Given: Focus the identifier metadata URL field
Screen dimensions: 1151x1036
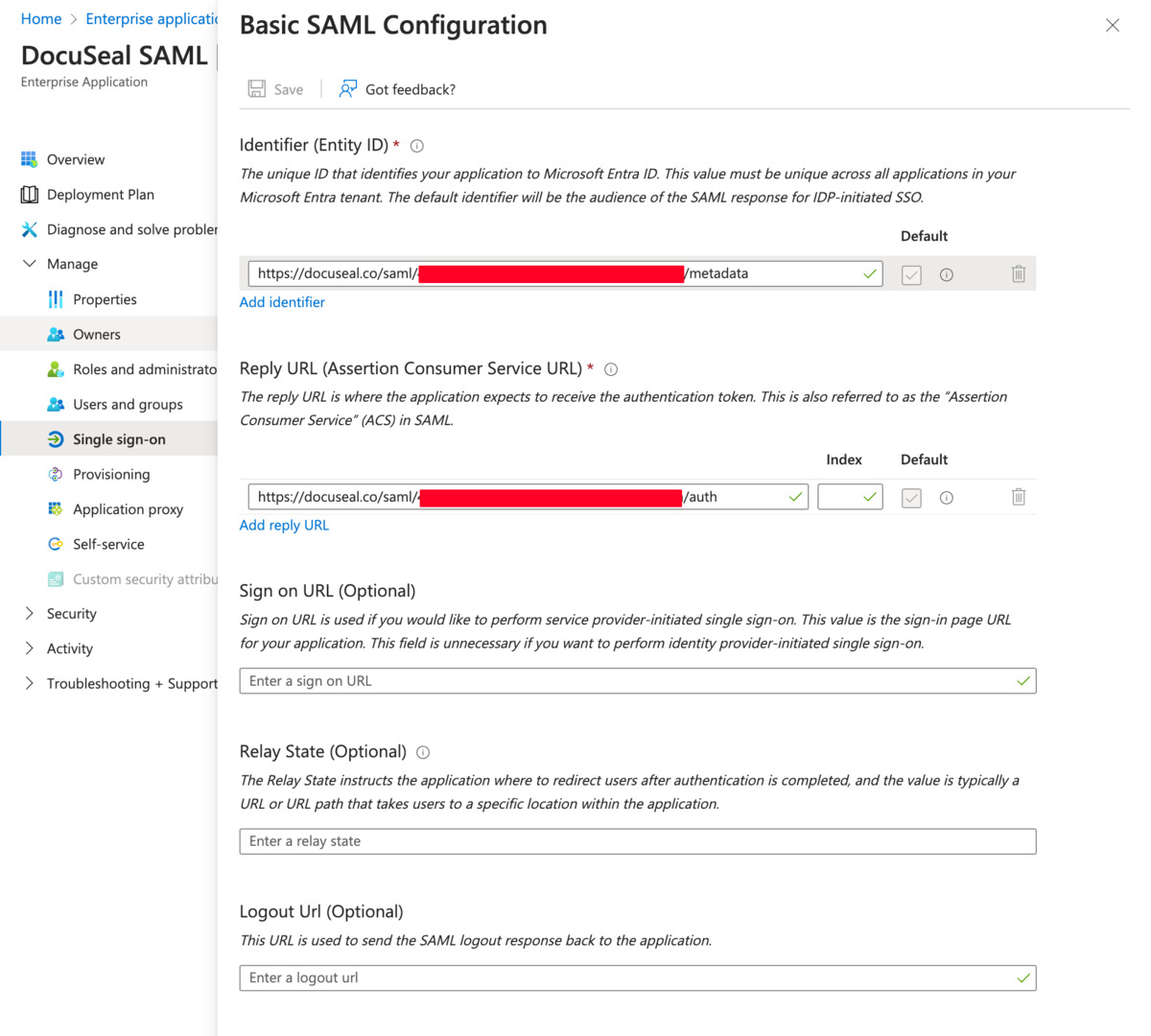Looking at the screenshot, I should click(x=566, y=274).
